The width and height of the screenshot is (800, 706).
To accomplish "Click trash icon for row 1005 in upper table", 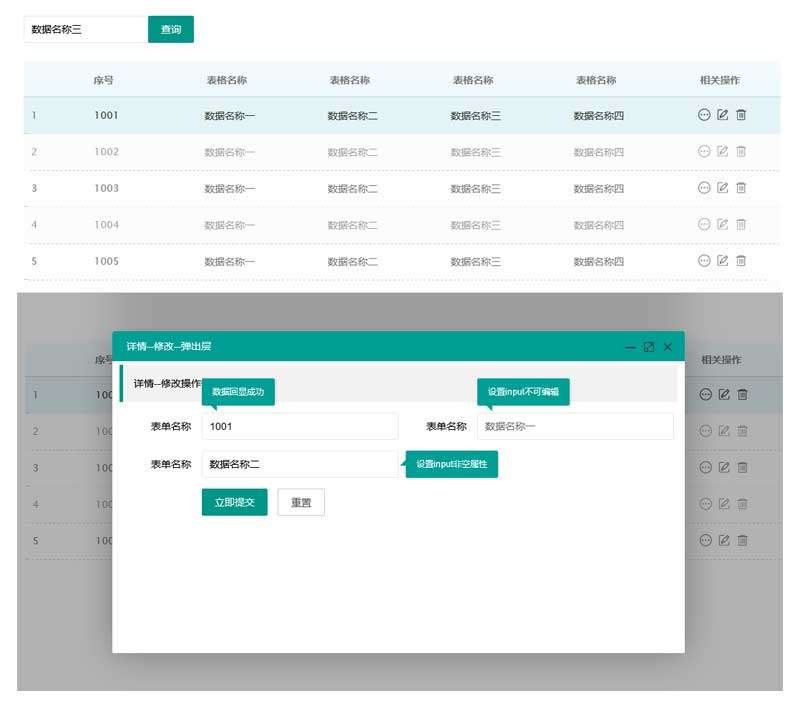I will 741,261.
